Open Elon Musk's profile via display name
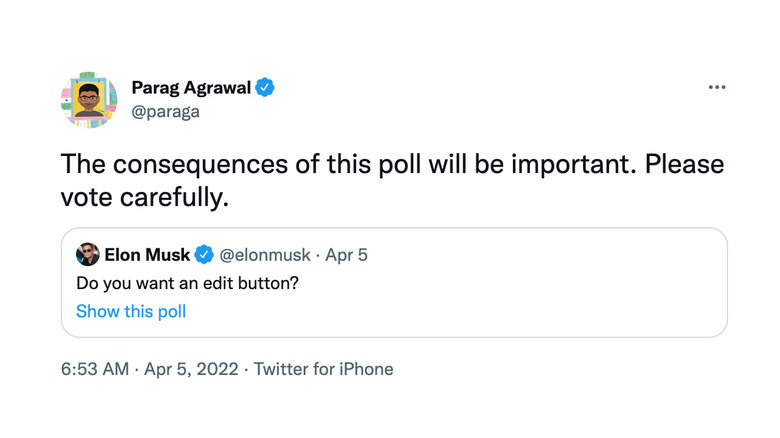 pos(147,254)
